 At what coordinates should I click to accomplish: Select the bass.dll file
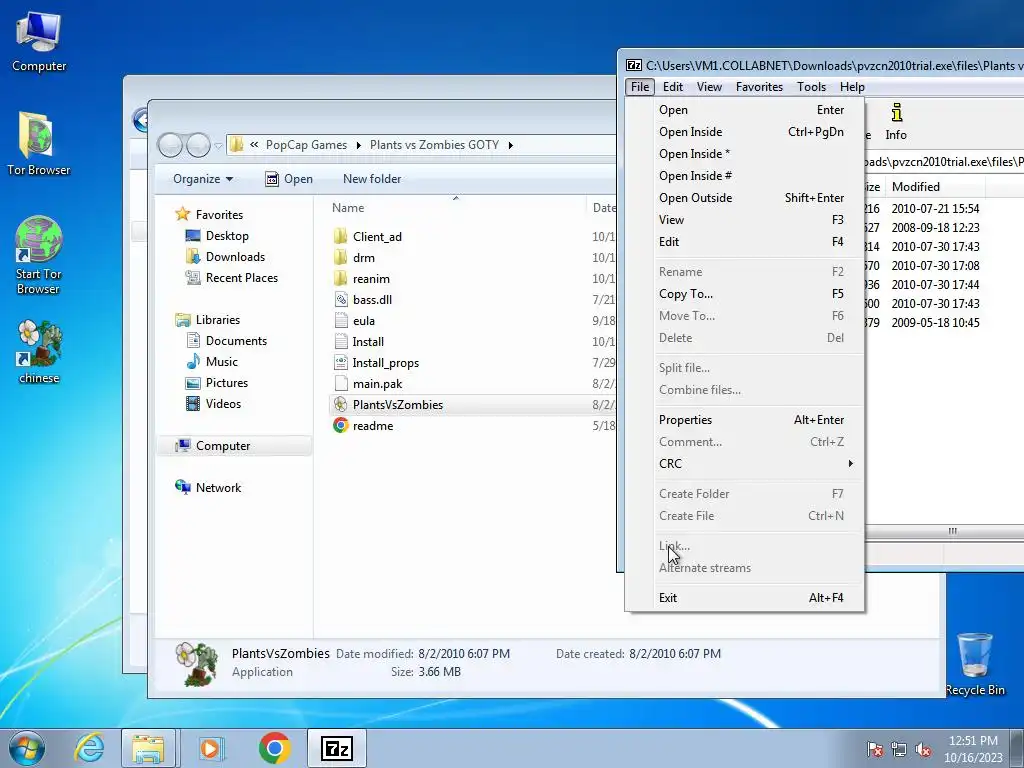pyautogui.click(x=372, y=300)
